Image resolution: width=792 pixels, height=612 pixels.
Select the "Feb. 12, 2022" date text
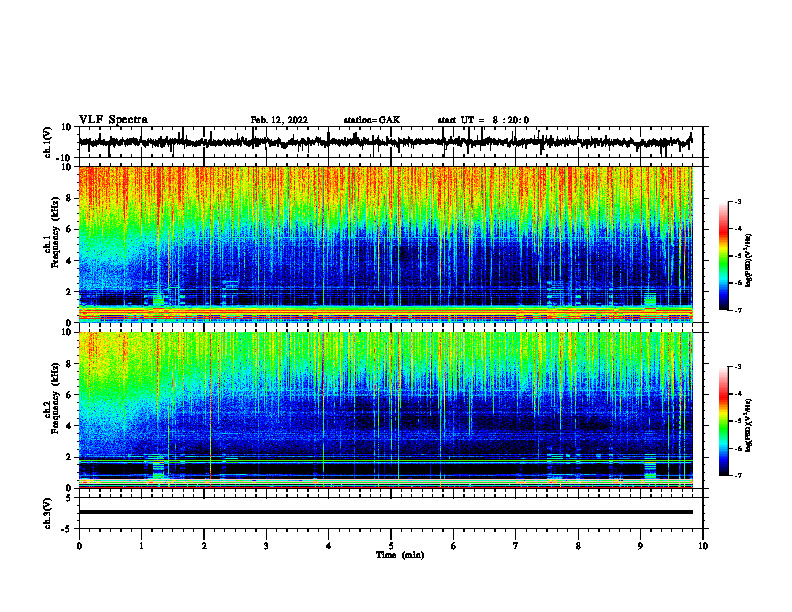click(279, 120)
